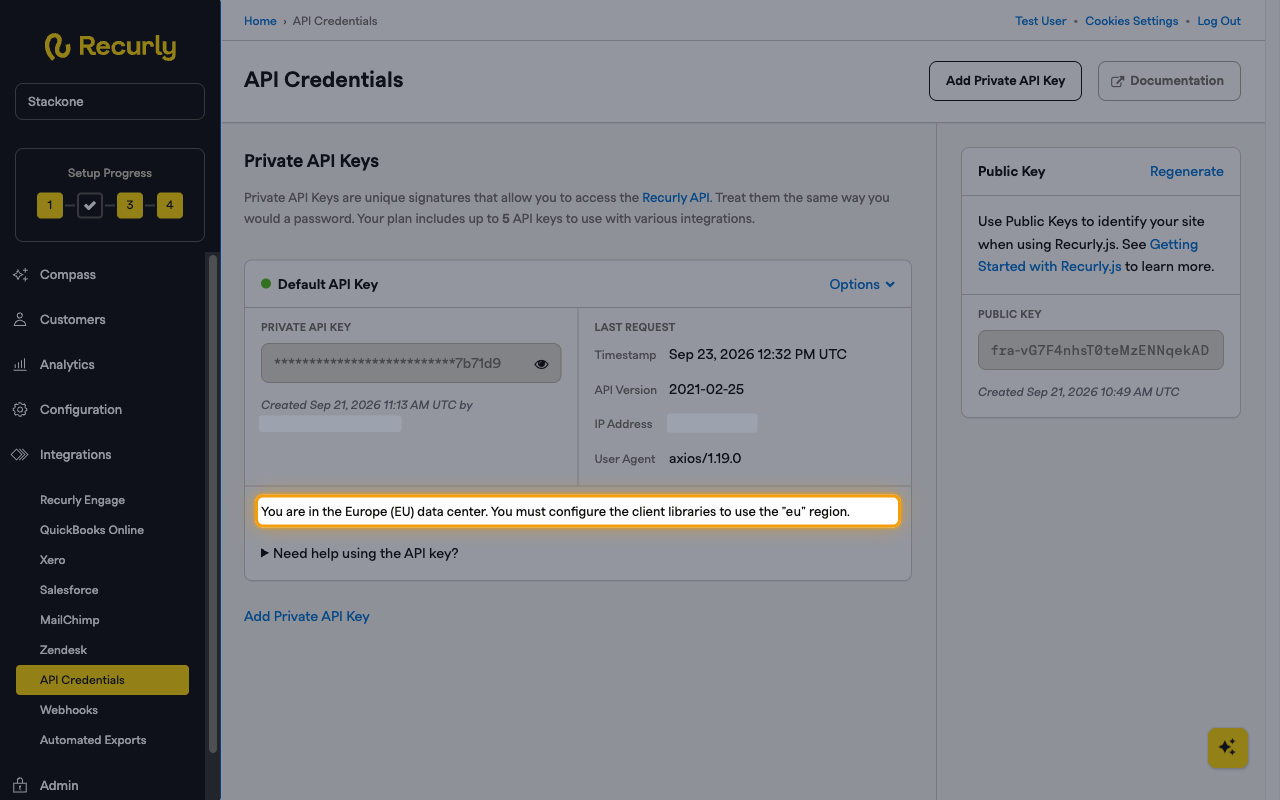Click the Recurly logo
This screenshot has height=800, width=1280.
point(110,47)
